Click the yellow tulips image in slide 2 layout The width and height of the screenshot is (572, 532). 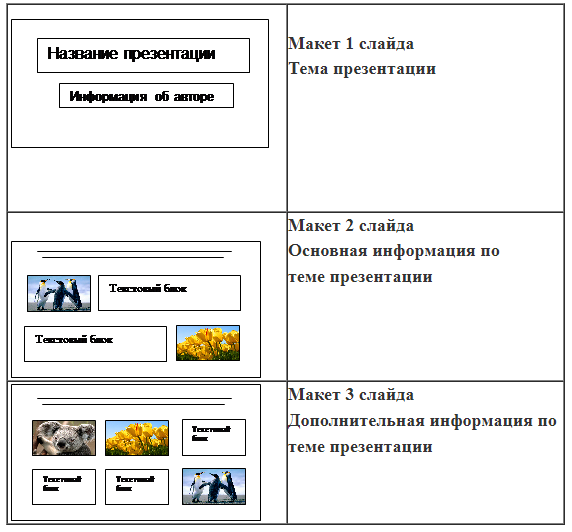[208, 343]
